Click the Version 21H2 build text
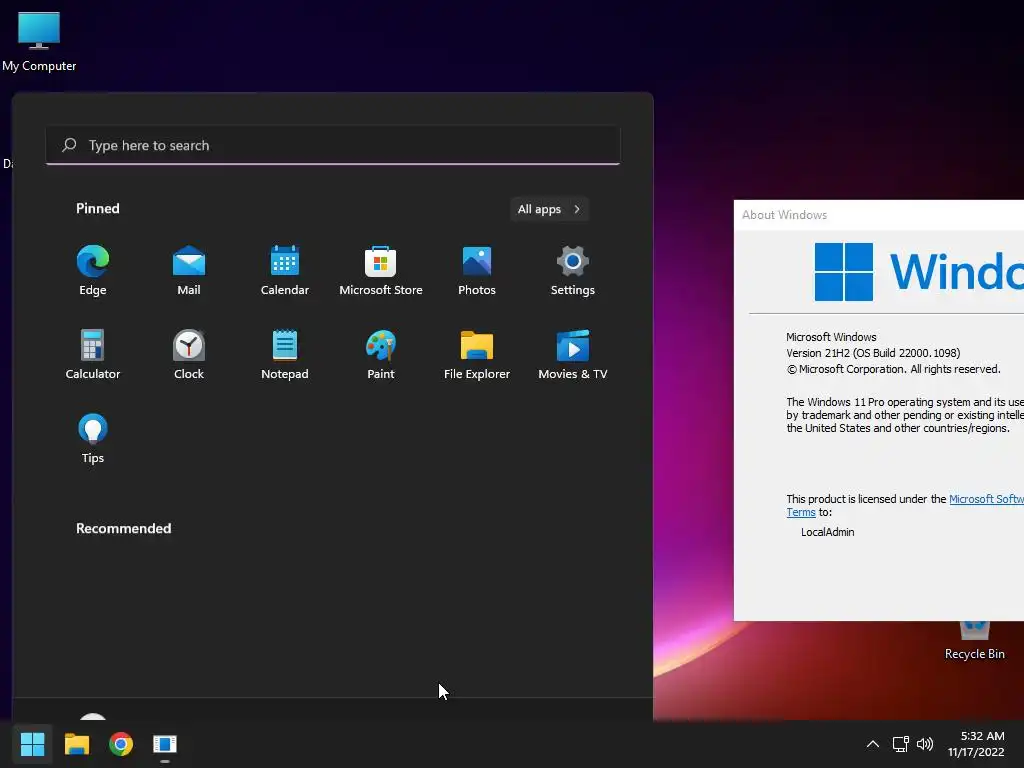 [x=873, y=353]
